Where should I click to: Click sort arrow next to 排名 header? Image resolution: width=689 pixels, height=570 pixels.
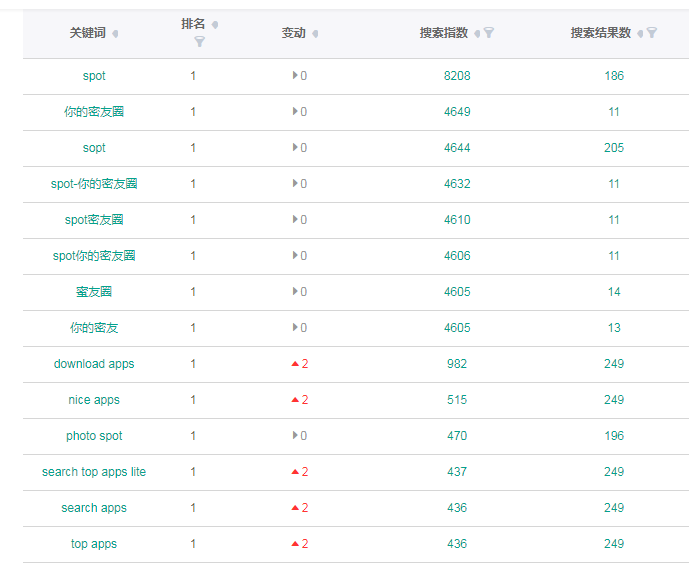click(215, 25)
